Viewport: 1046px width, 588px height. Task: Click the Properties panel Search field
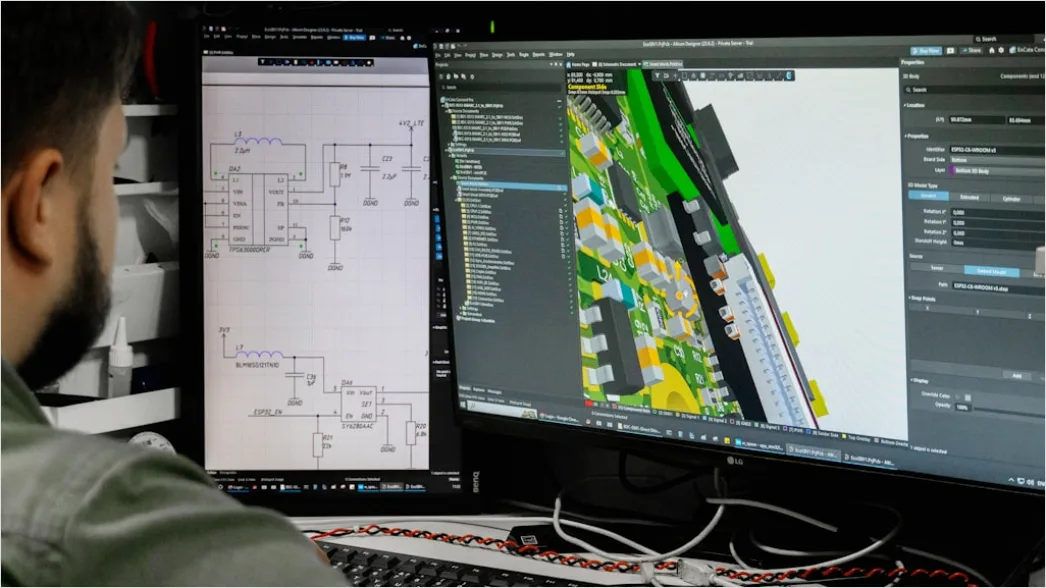973,90
